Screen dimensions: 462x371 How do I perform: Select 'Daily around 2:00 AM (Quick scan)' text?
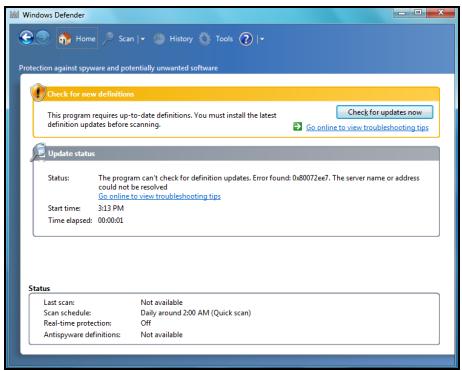click(x=196, y=313)
